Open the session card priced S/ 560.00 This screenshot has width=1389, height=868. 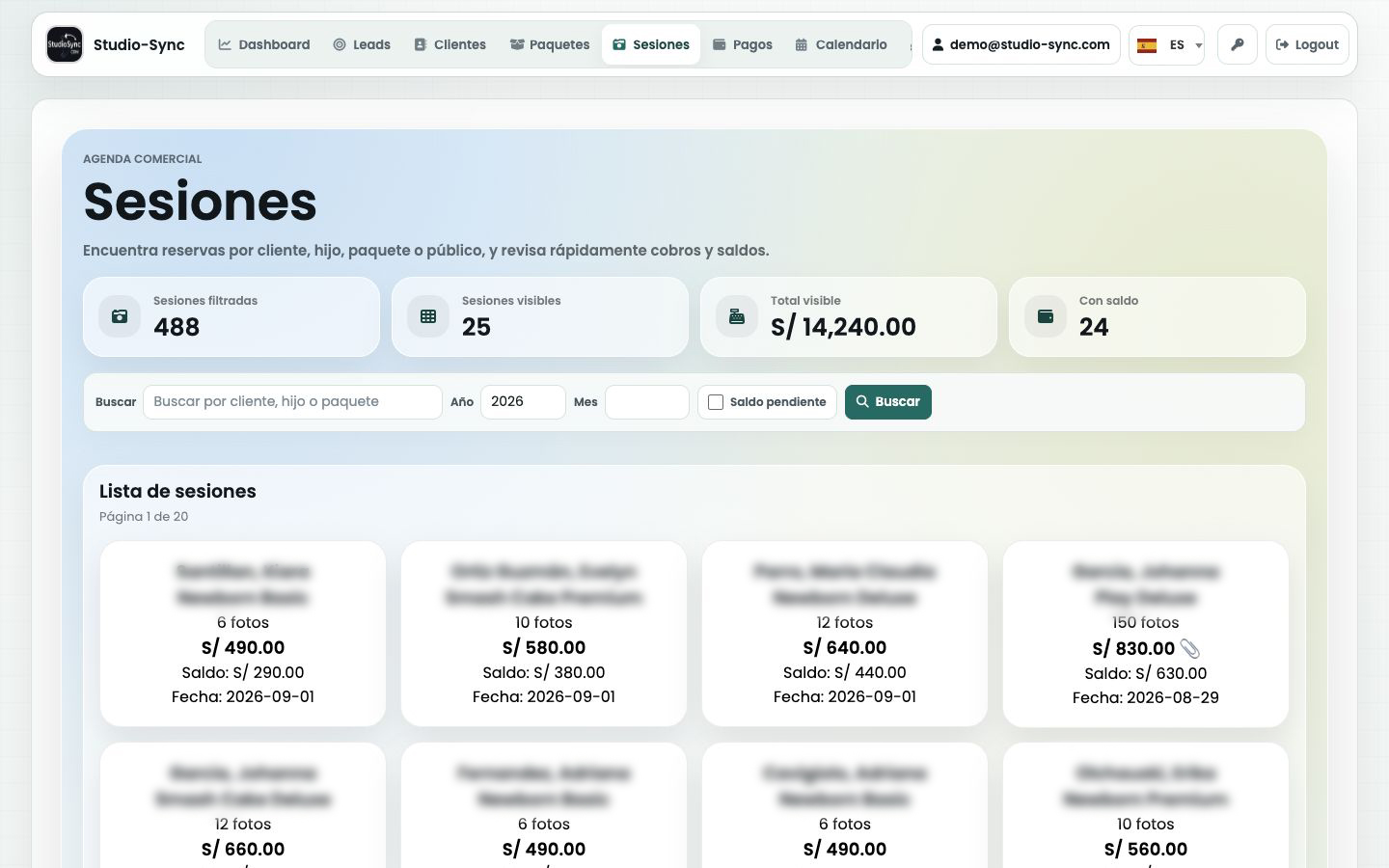coord(1146,806)
